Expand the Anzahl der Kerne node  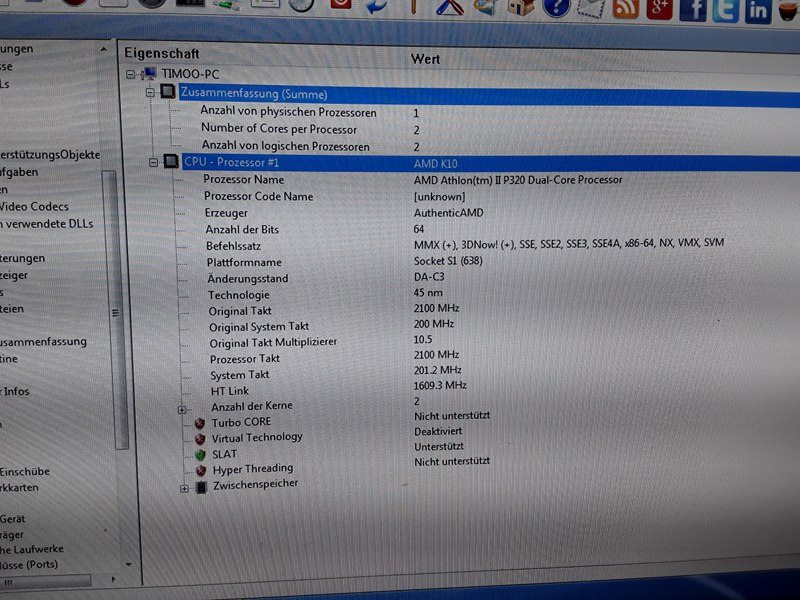182,409
